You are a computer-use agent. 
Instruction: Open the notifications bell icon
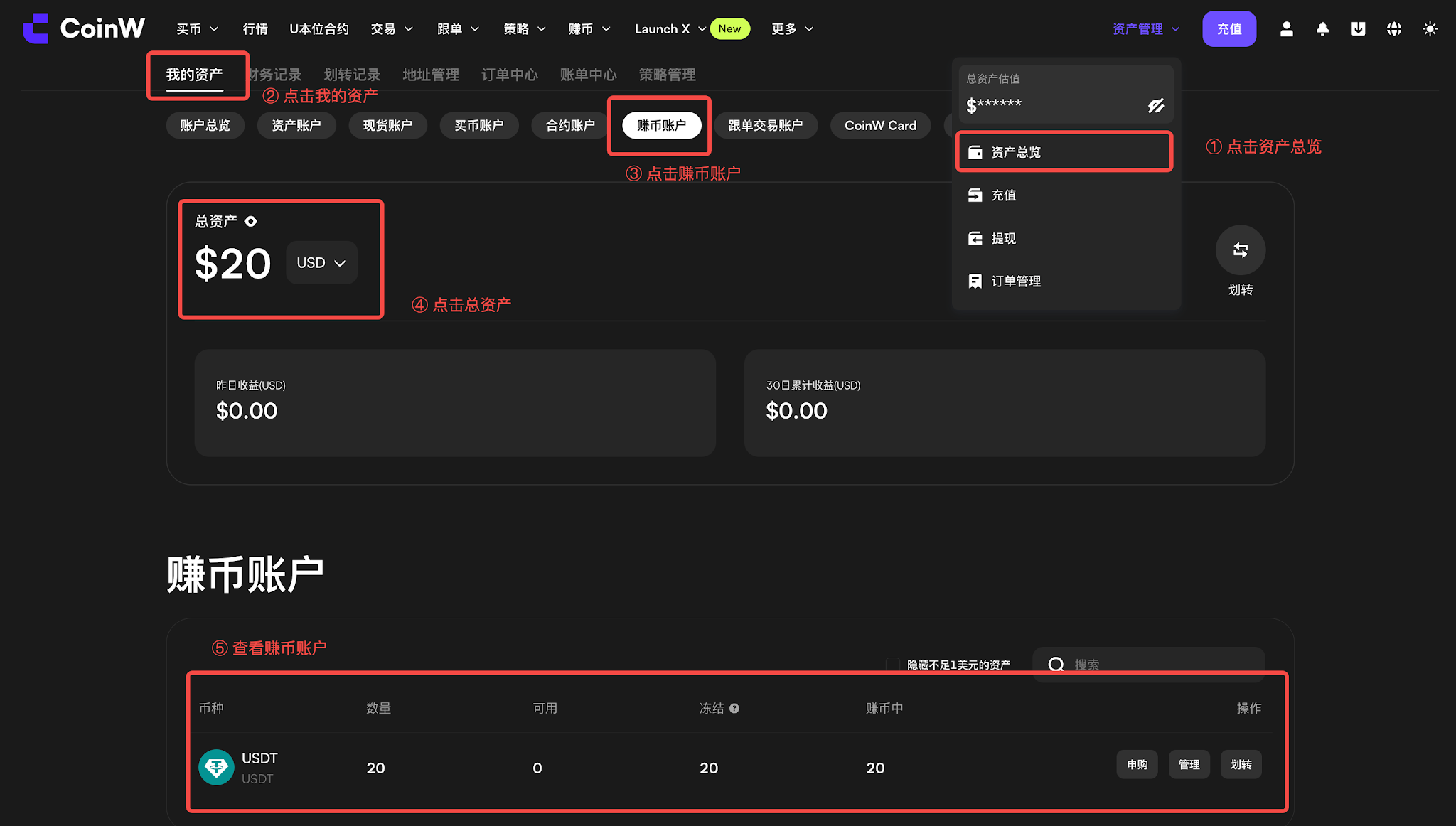[x=1322, y=29]
